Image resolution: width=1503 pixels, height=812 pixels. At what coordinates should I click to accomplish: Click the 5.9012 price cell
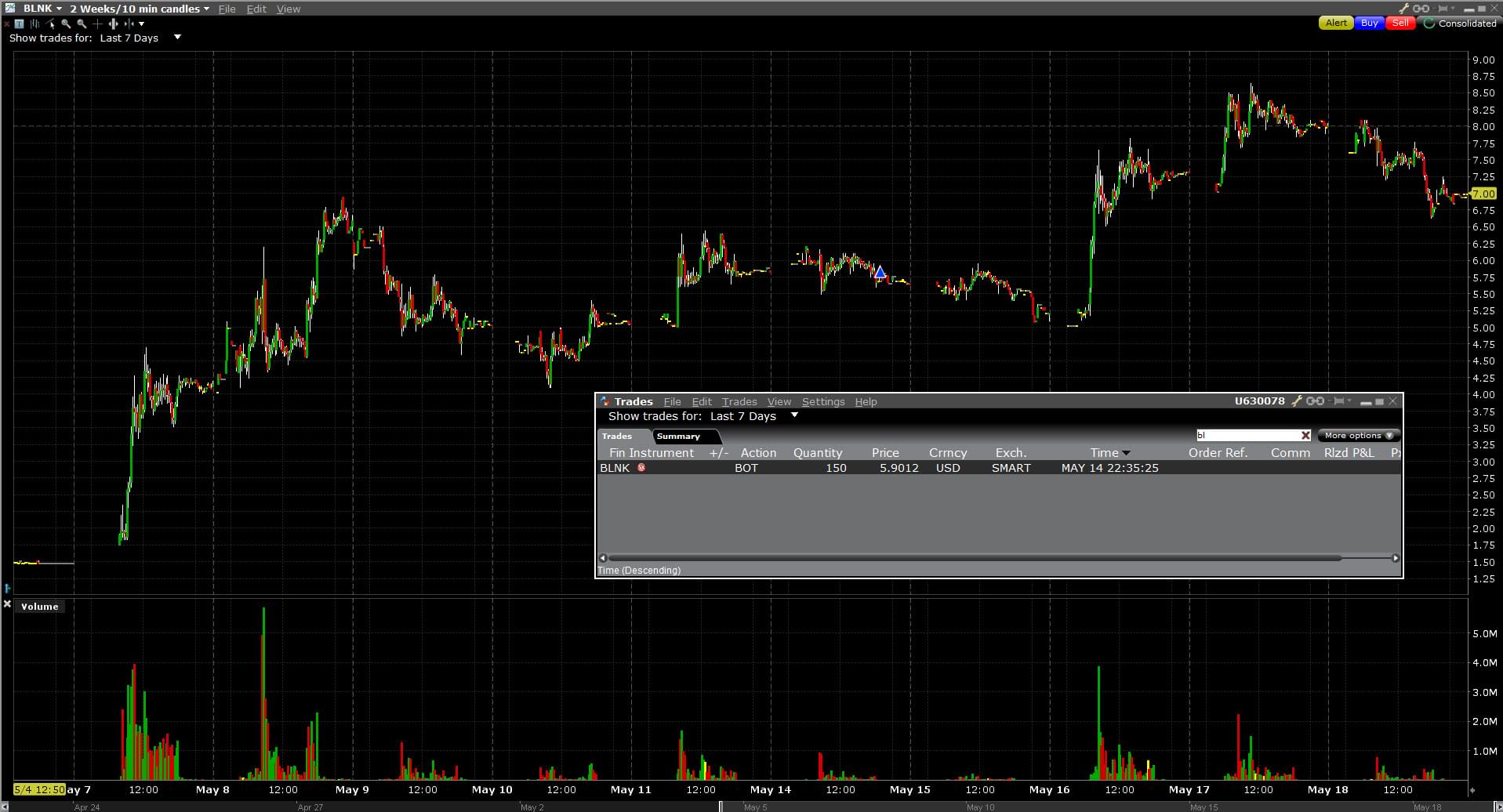point(899,468)
